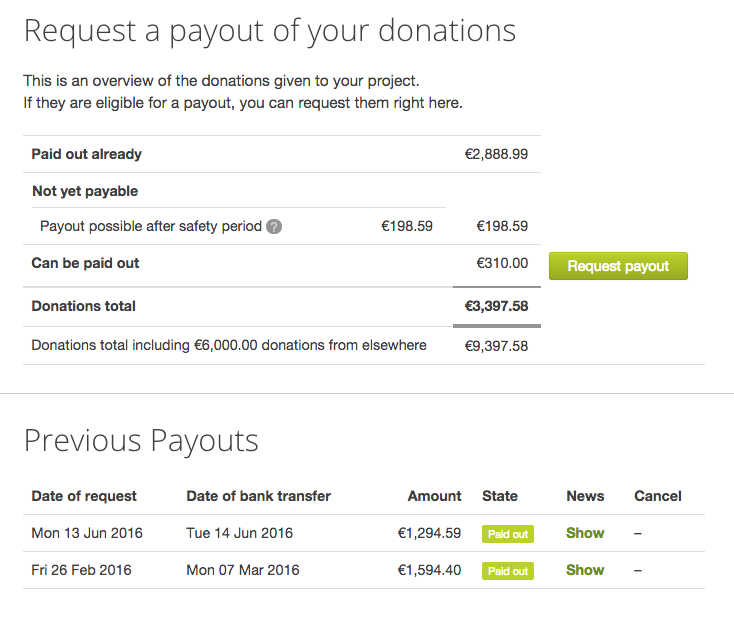Show news for the 26 Feb 2016 payout
This screenshot has height=617, width=734.
pyautogui.click(x=585, y=570)
